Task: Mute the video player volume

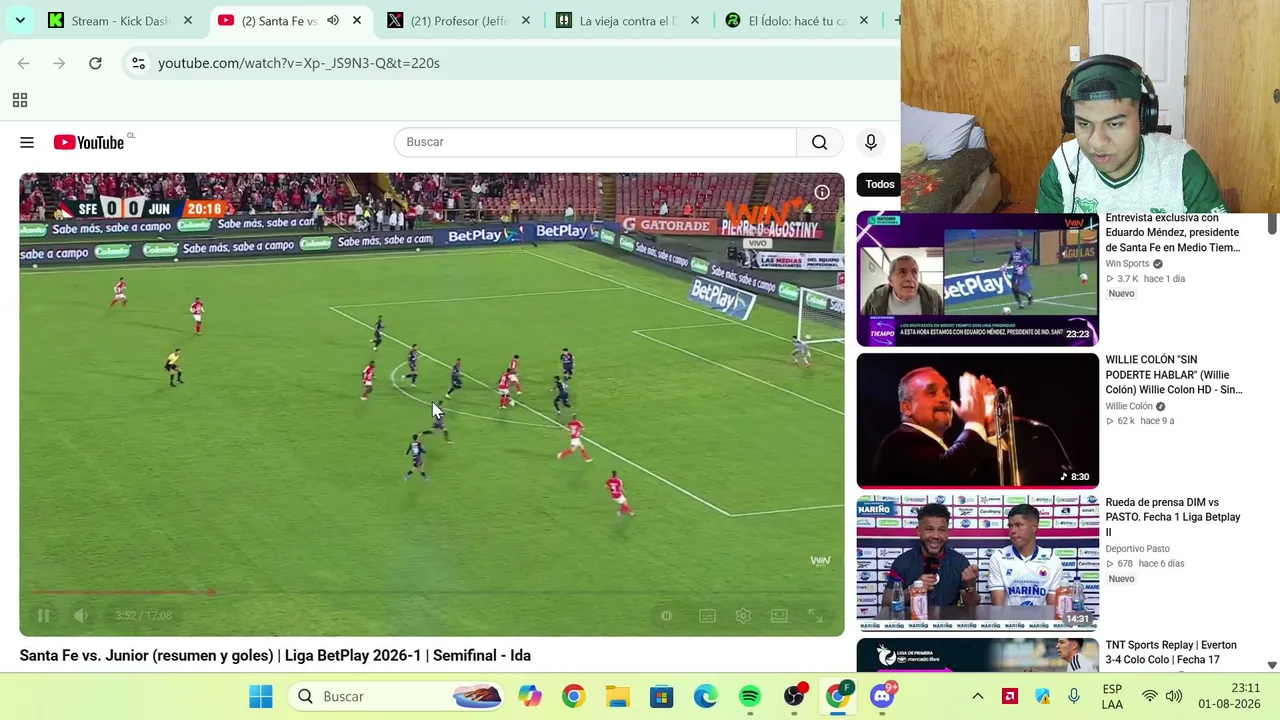Action: (x=82, y=616)
